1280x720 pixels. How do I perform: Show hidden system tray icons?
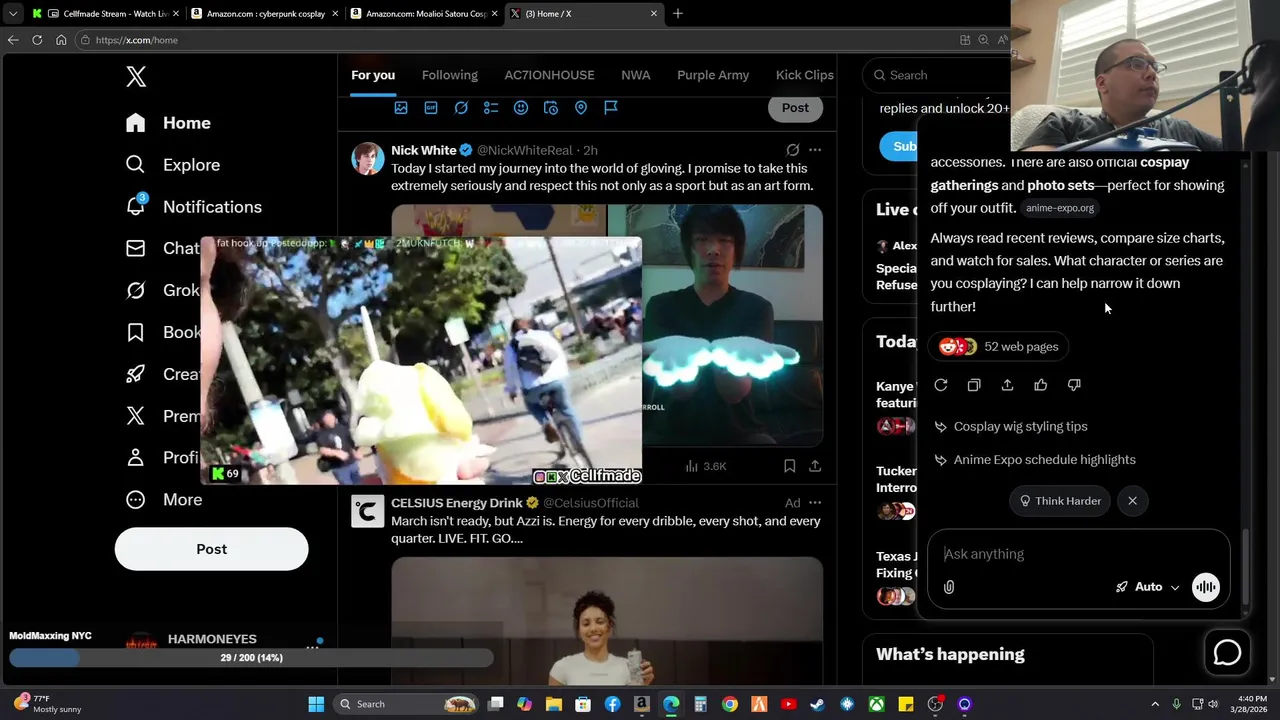(1155, 704)
